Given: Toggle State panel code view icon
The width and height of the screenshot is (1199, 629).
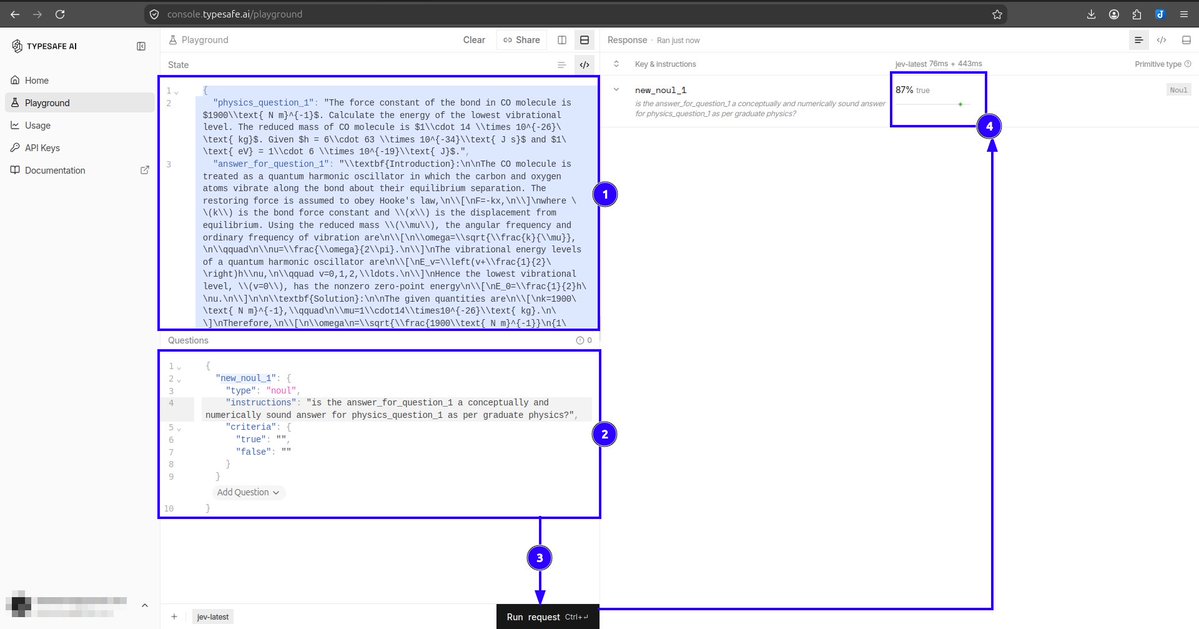Looking at the screenshot, I should click(584, 65).
